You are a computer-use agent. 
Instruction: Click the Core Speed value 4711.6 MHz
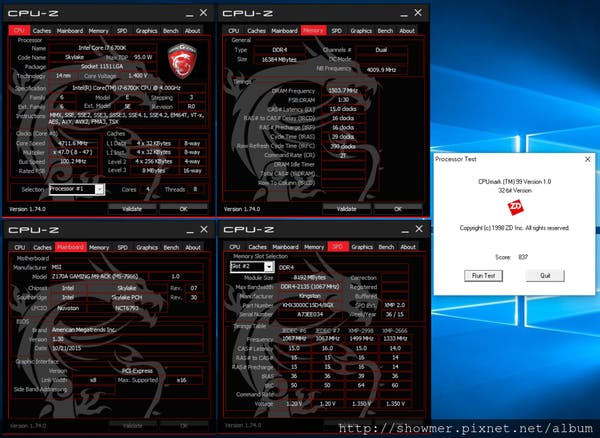click(x=72, y=143)
